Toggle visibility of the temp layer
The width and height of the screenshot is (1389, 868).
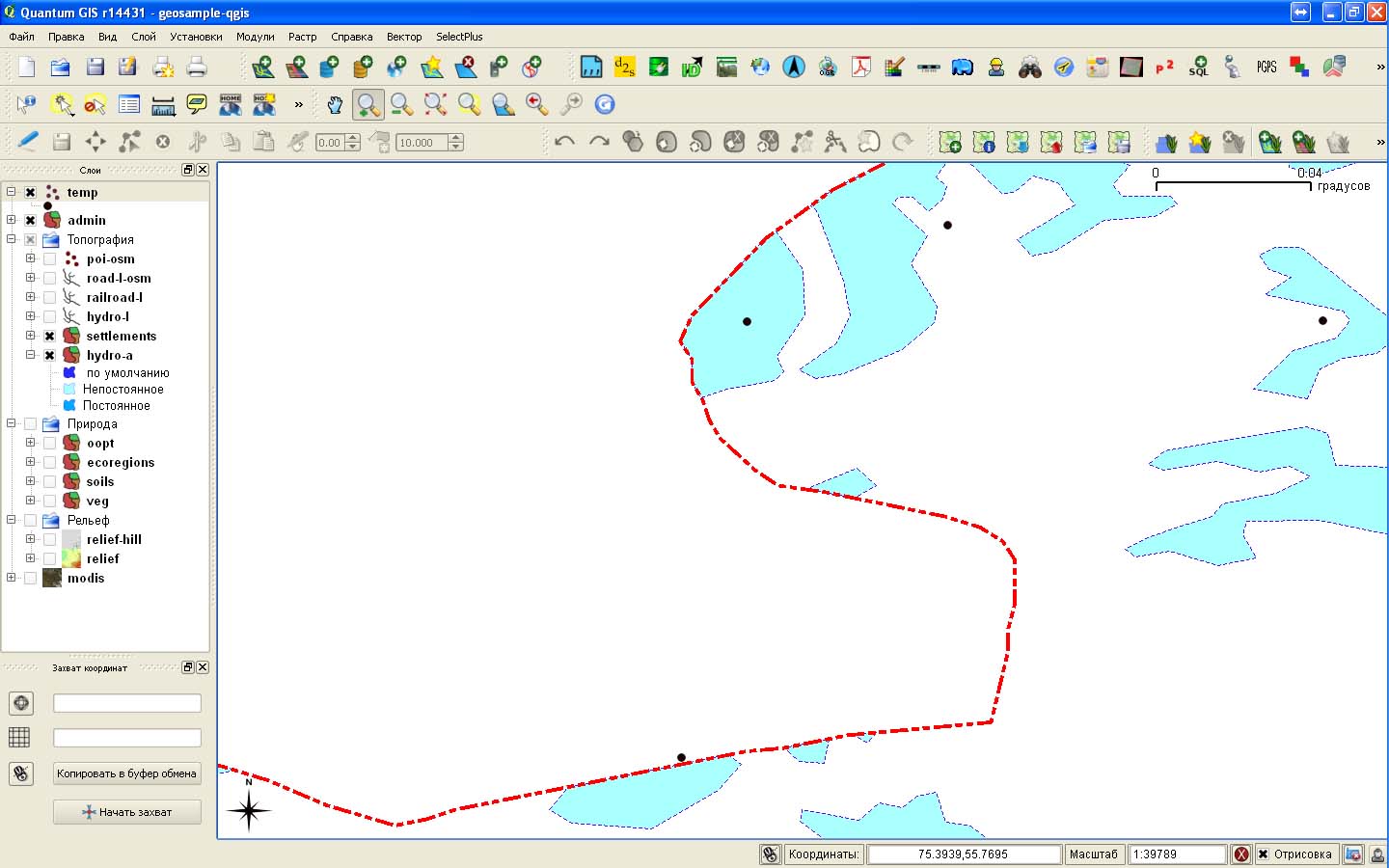(30, 193)
